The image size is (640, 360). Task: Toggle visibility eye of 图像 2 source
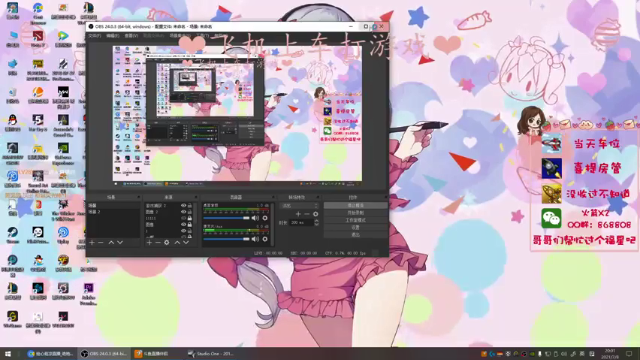click(x=183, y=212)
